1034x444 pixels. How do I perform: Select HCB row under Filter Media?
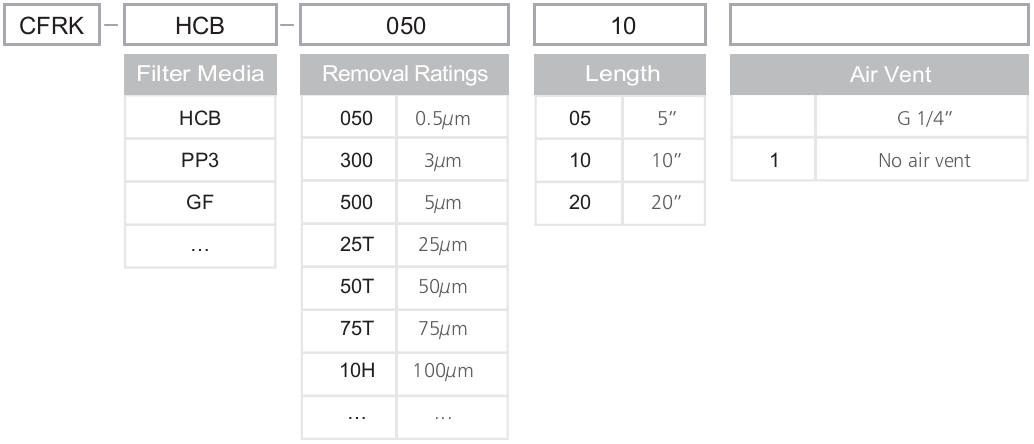point(200,119)
